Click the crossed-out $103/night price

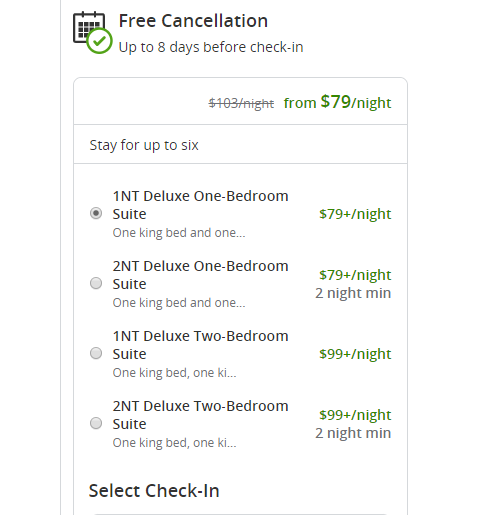(241, 103)
